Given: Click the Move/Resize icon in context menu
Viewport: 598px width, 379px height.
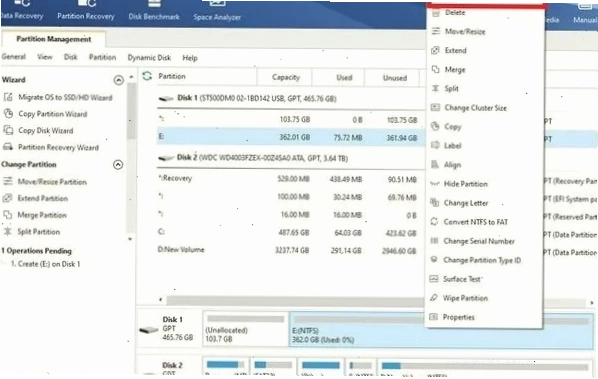Looking at the screenshot, I should tap(436, 31).
